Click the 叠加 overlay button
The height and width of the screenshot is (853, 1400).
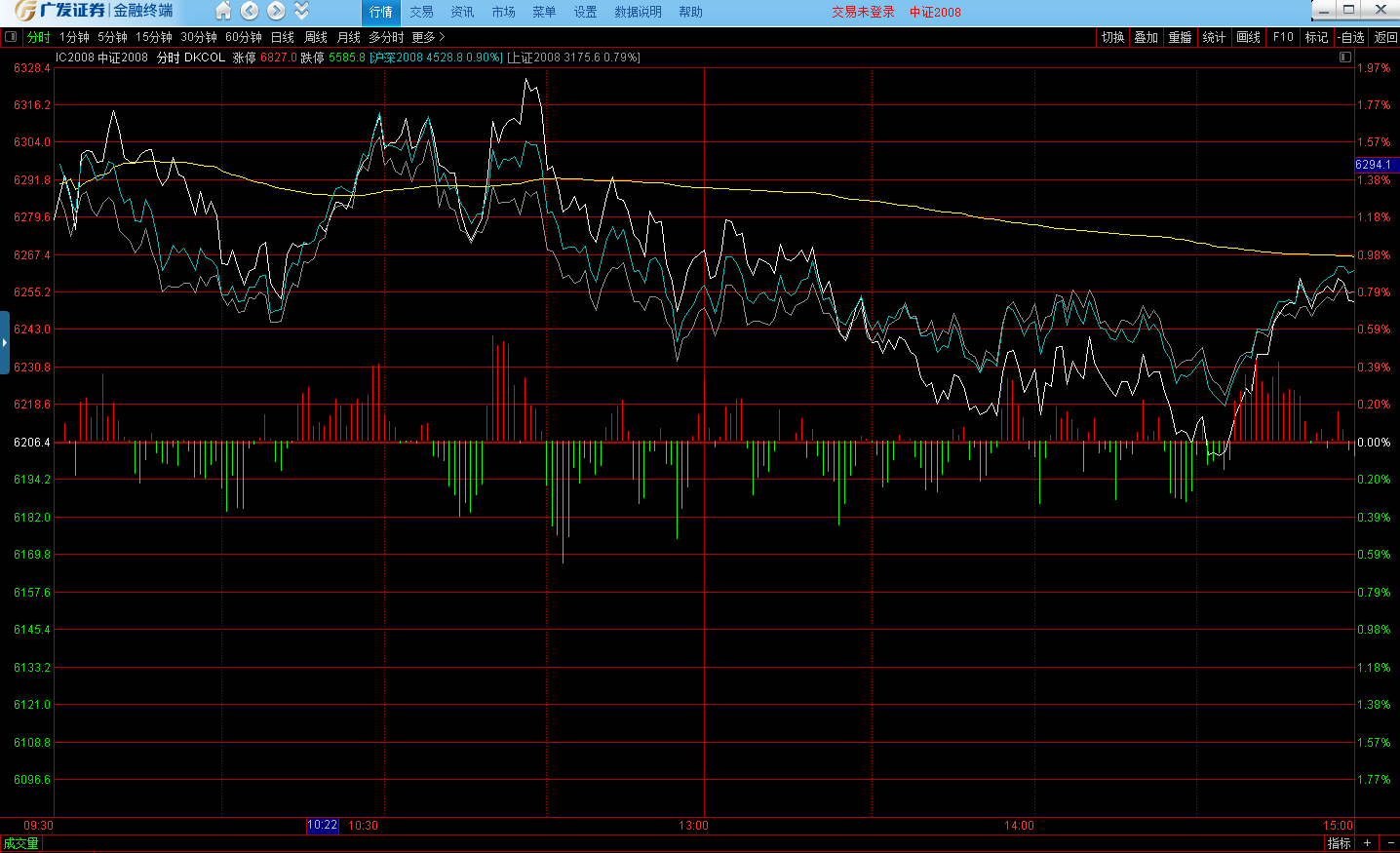tap(1147, 37)
